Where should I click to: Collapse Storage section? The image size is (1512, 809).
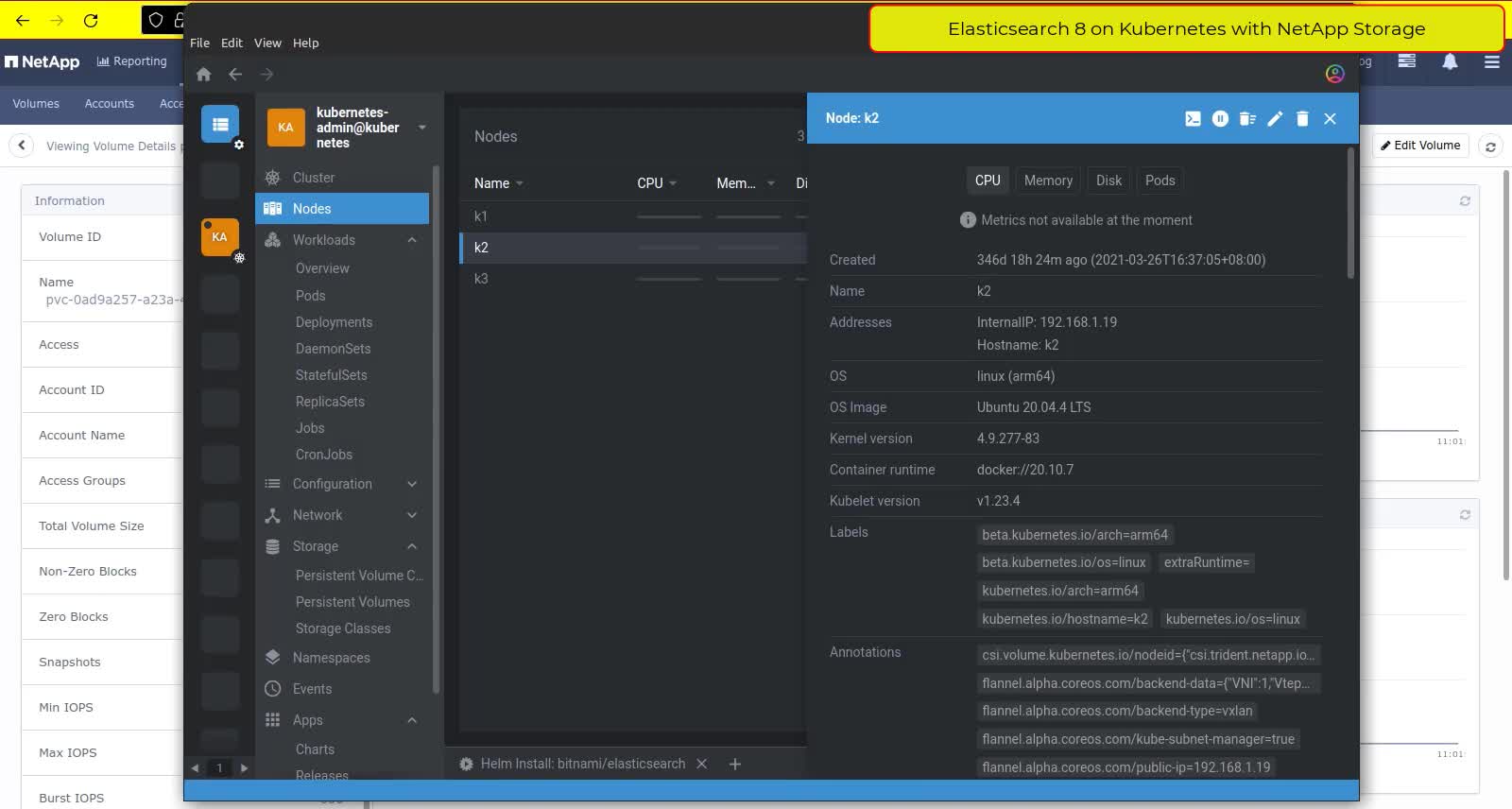click(412, 546)
